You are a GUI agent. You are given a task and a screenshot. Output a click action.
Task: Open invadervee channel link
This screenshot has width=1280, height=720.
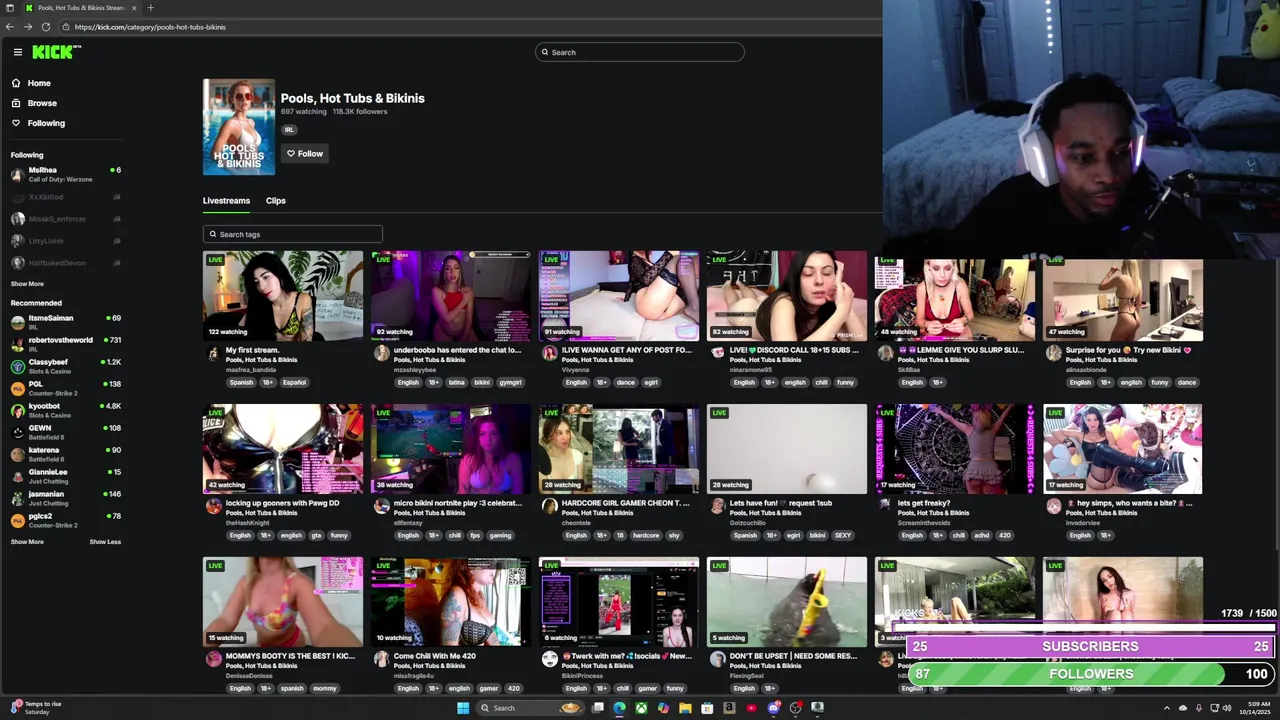tap(1082, 523)
